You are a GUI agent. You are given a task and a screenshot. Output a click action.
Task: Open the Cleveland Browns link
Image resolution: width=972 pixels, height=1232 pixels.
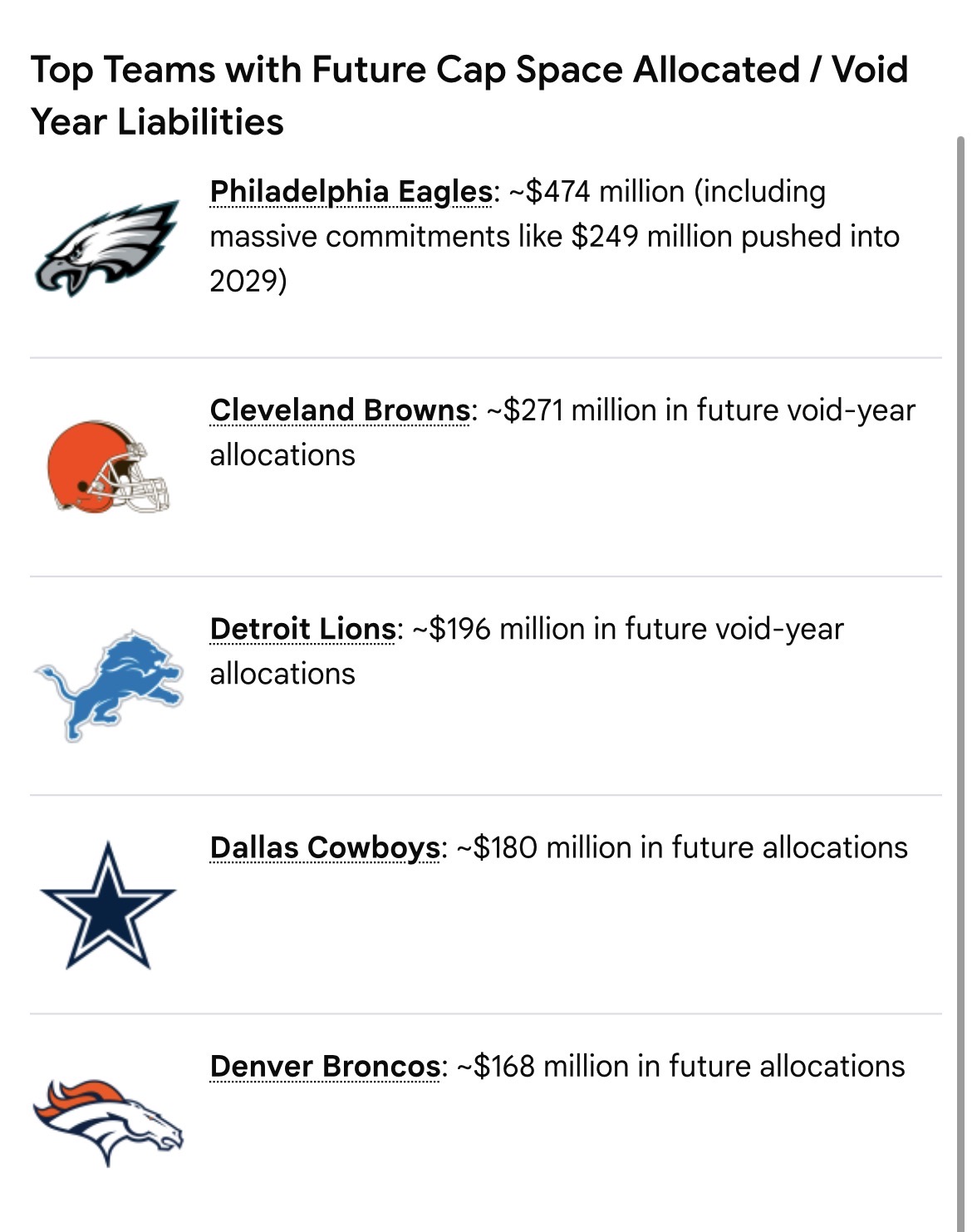tap(340, 410)
